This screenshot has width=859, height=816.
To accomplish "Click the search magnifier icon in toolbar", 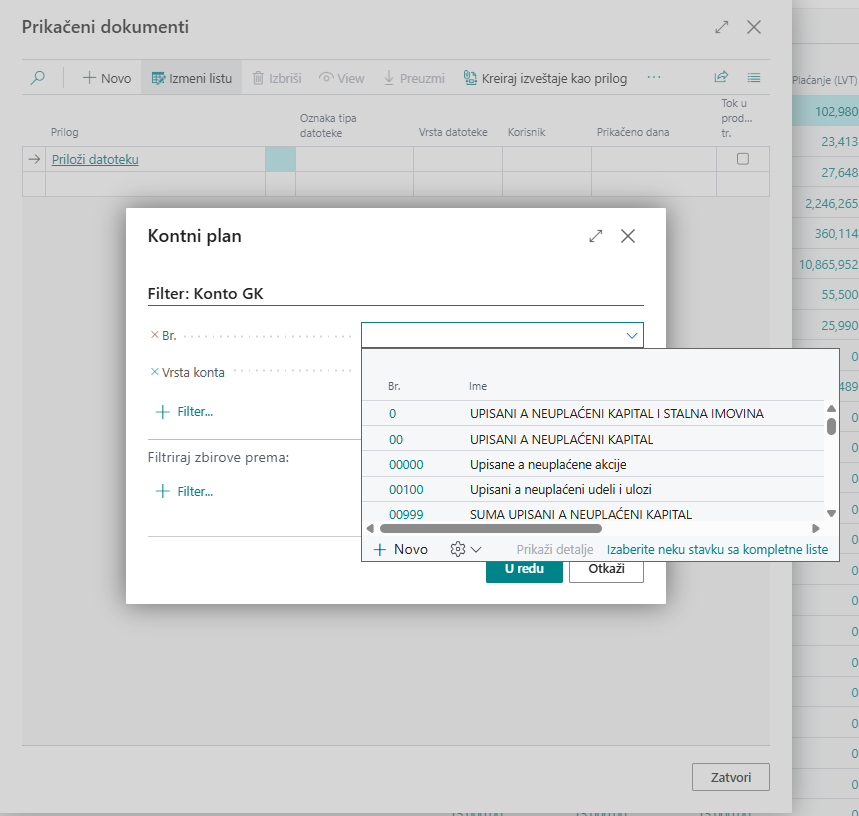I will [37, 78].
